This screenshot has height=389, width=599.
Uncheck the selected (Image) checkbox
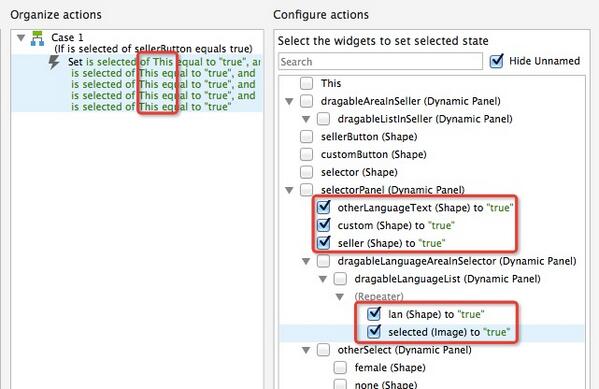tap(374, 331)
